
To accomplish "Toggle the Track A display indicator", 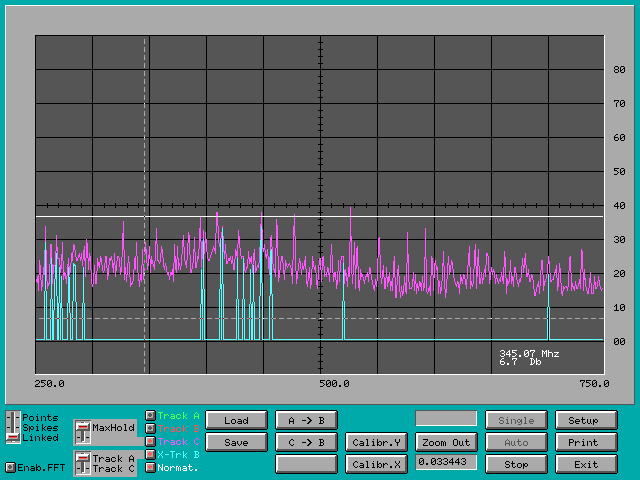I will (x=151, y=416).
